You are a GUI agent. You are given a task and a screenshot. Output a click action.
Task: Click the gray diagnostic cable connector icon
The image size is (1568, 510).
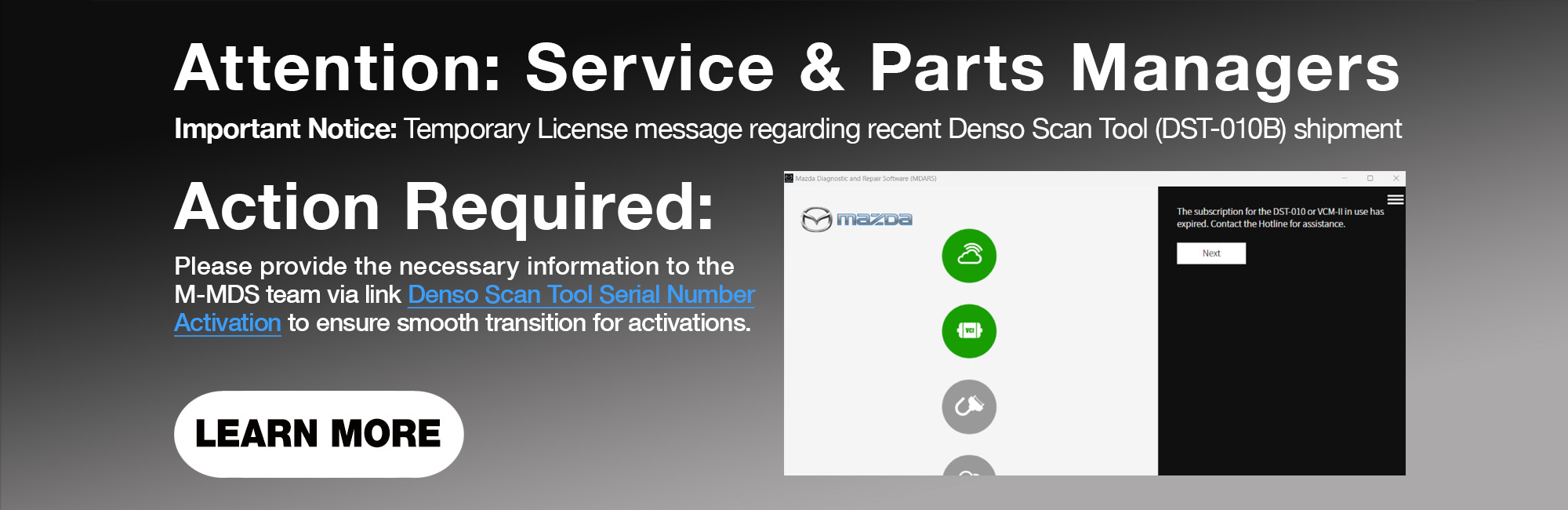point(969,406)
